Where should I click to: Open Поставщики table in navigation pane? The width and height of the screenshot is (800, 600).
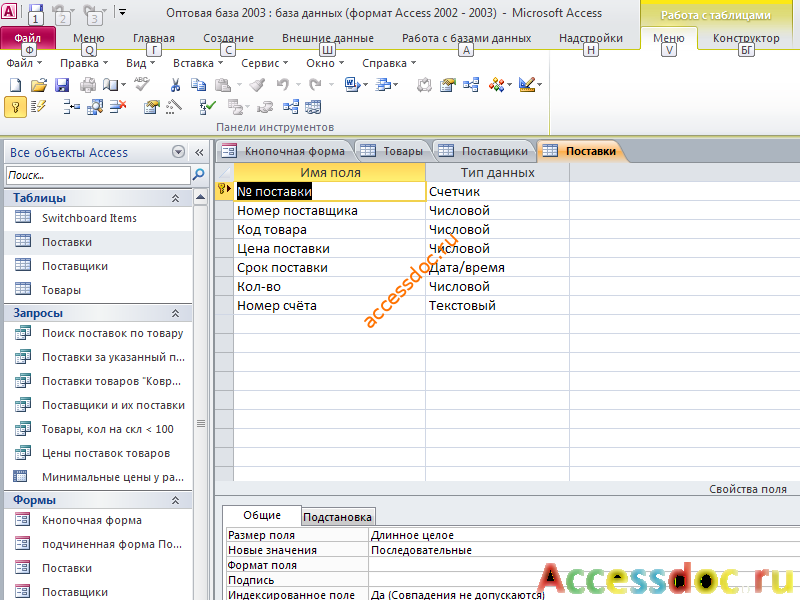coord(74,266)
